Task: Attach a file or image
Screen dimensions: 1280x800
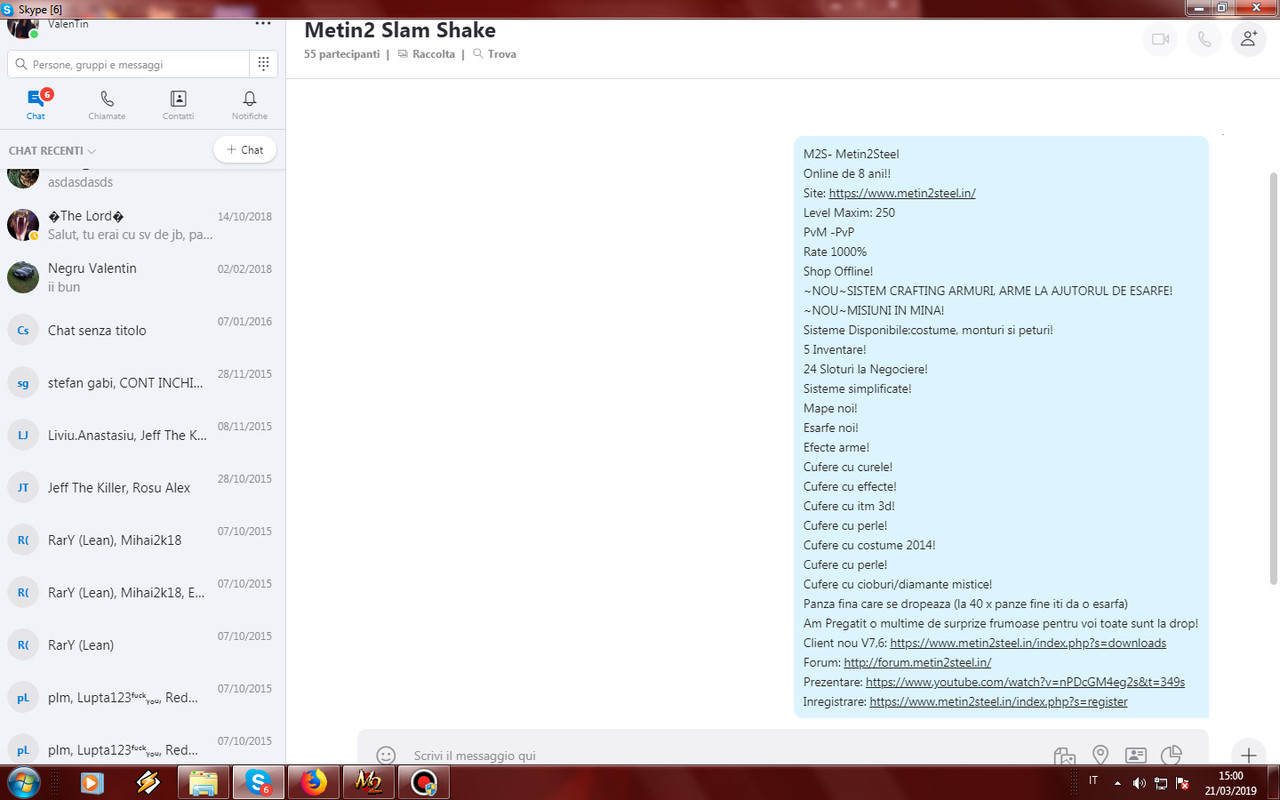Action: (1064, 755)
